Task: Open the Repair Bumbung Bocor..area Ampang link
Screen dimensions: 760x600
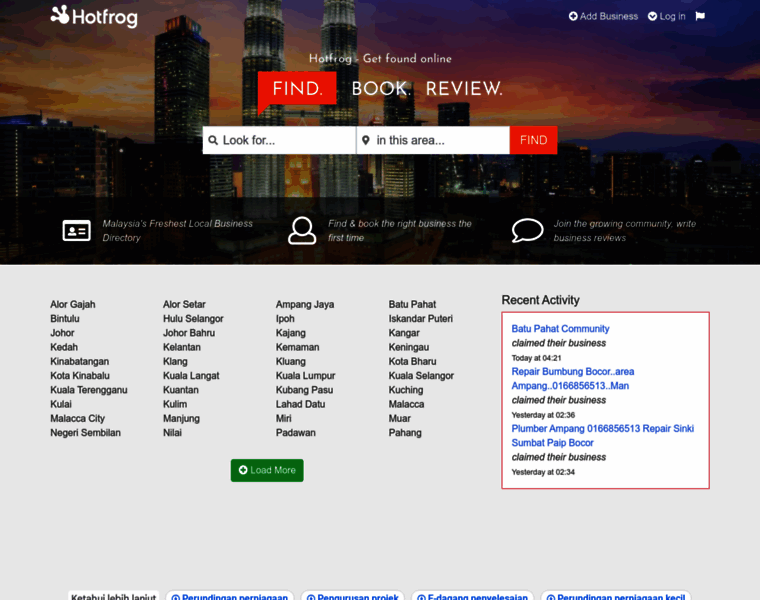Action: (x=573, y=379)
